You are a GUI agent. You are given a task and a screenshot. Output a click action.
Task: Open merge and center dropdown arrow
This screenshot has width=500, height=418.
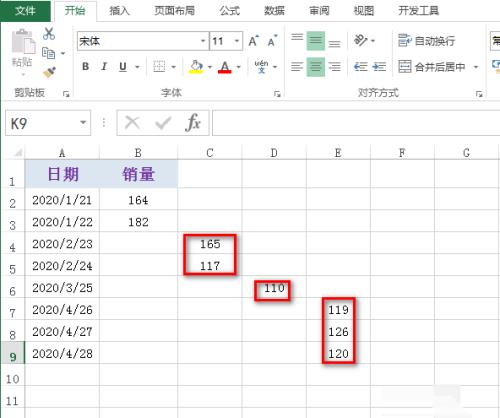[476, 67]
